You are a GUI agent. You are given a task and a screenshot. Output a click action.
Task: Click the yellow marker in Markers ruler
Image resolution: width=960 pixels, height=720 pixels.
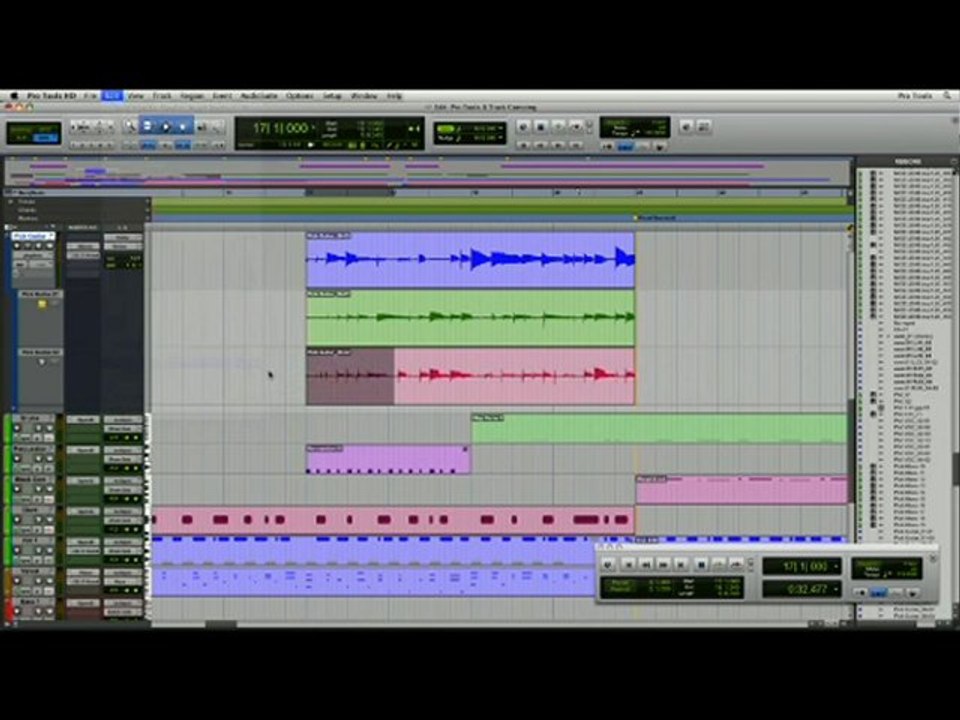636,218
